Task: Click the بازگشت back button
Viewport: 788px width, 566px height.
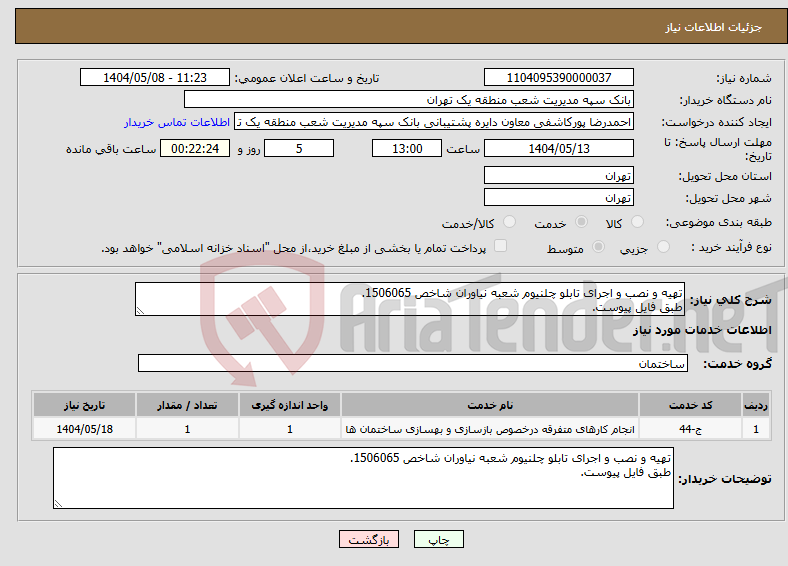Action: (369, 539)
